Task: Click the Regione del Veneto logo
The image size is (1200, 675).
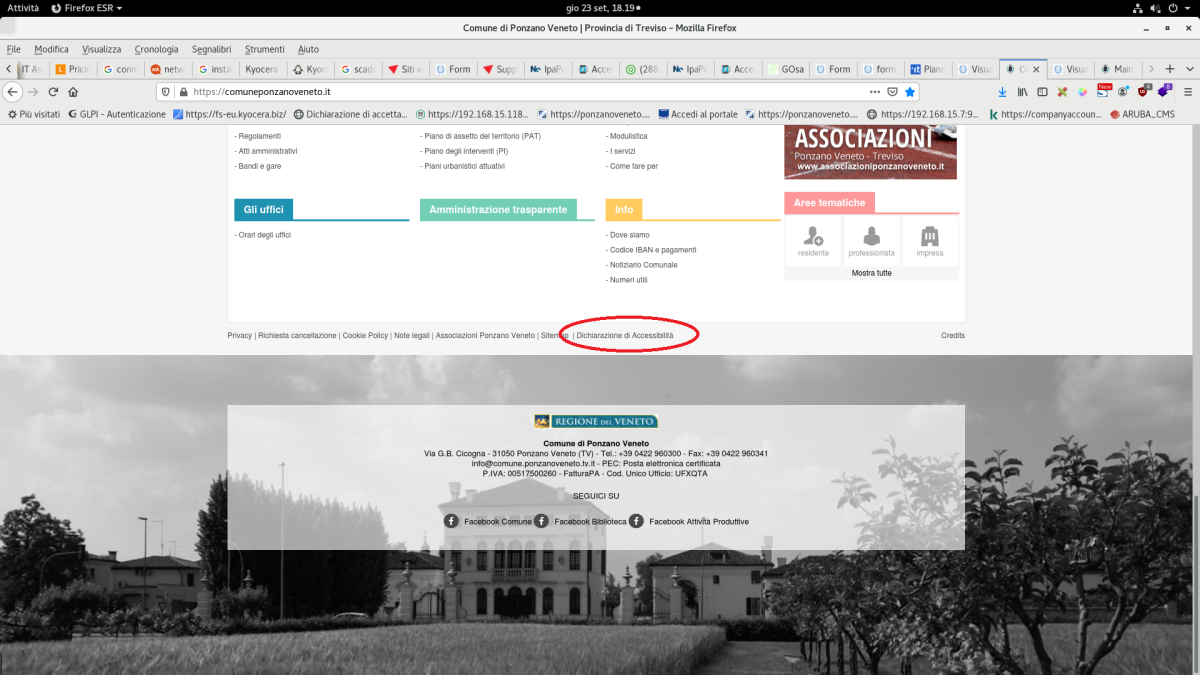Action: [x=596, y=422]
